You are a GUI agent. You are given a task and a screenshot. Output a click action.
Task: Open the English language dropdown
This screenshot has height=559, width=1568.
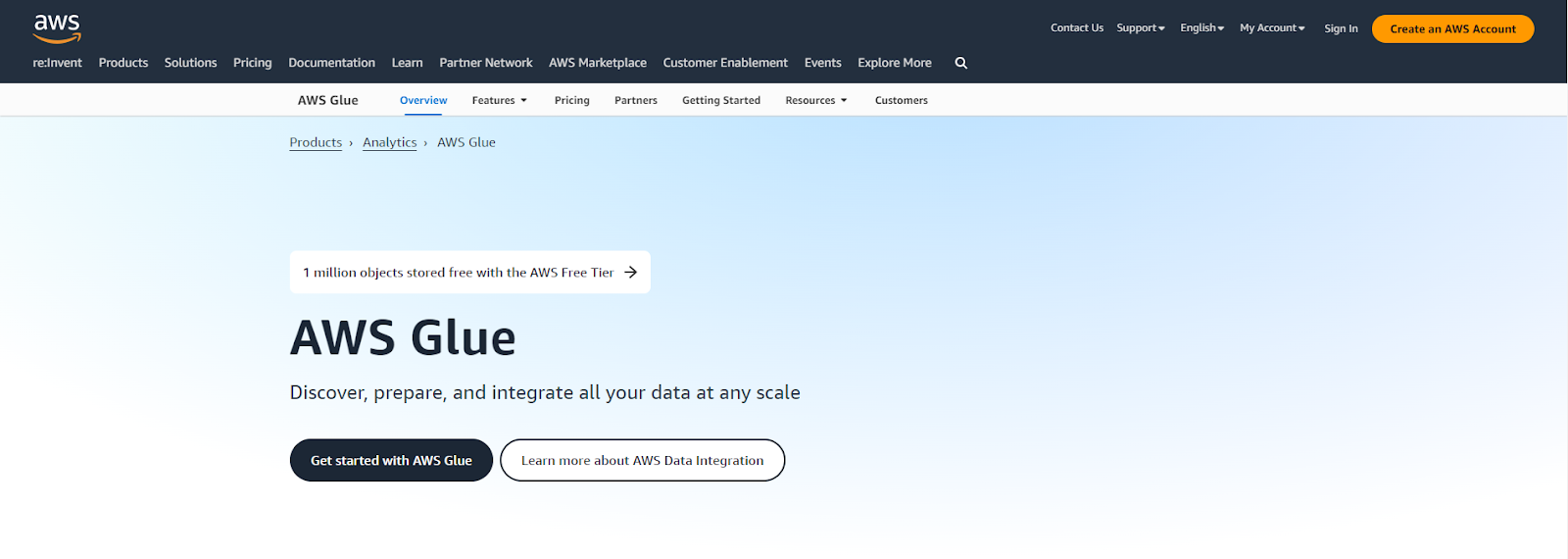click(1202, 28)
